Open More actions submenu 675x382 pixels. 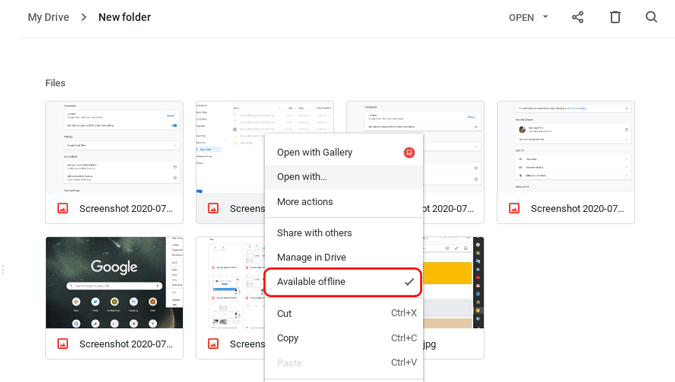click(344, 202)
